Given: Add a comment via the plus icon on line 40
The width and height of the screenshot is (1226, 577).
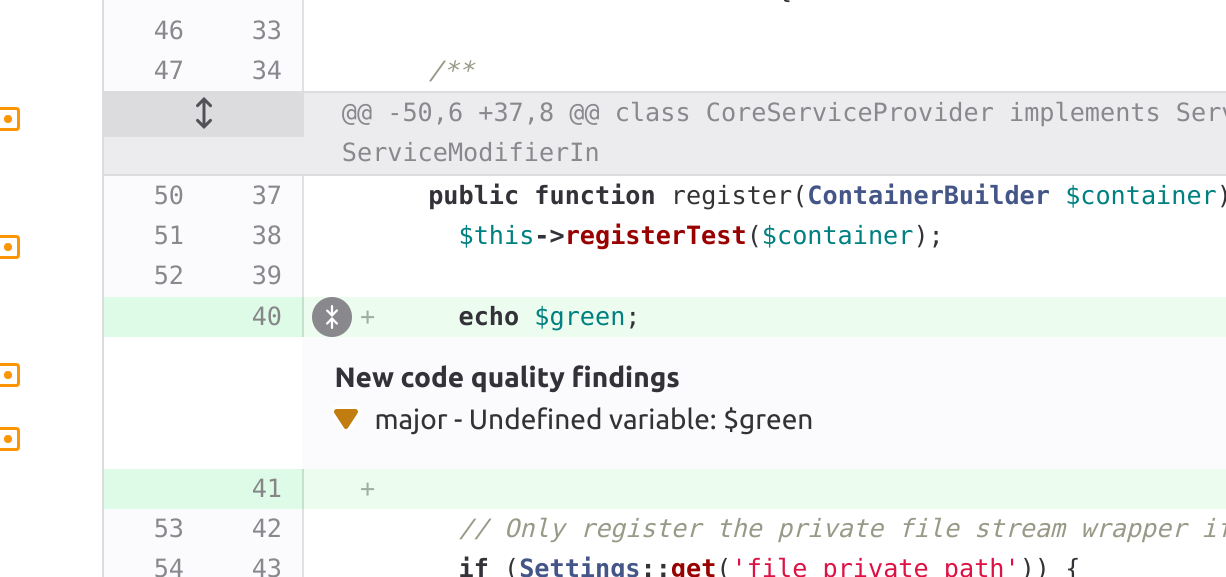Looking at the screenshot, I should [367, 317].
